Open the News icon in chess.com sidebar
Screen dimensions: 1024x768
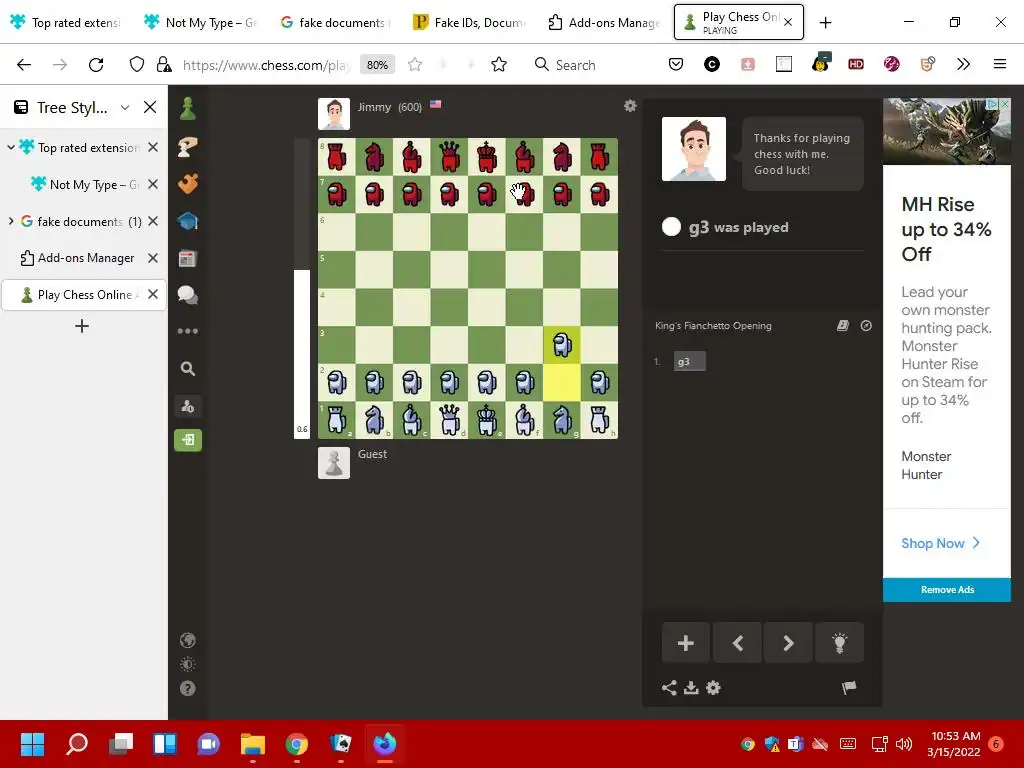tap(187, 259)
